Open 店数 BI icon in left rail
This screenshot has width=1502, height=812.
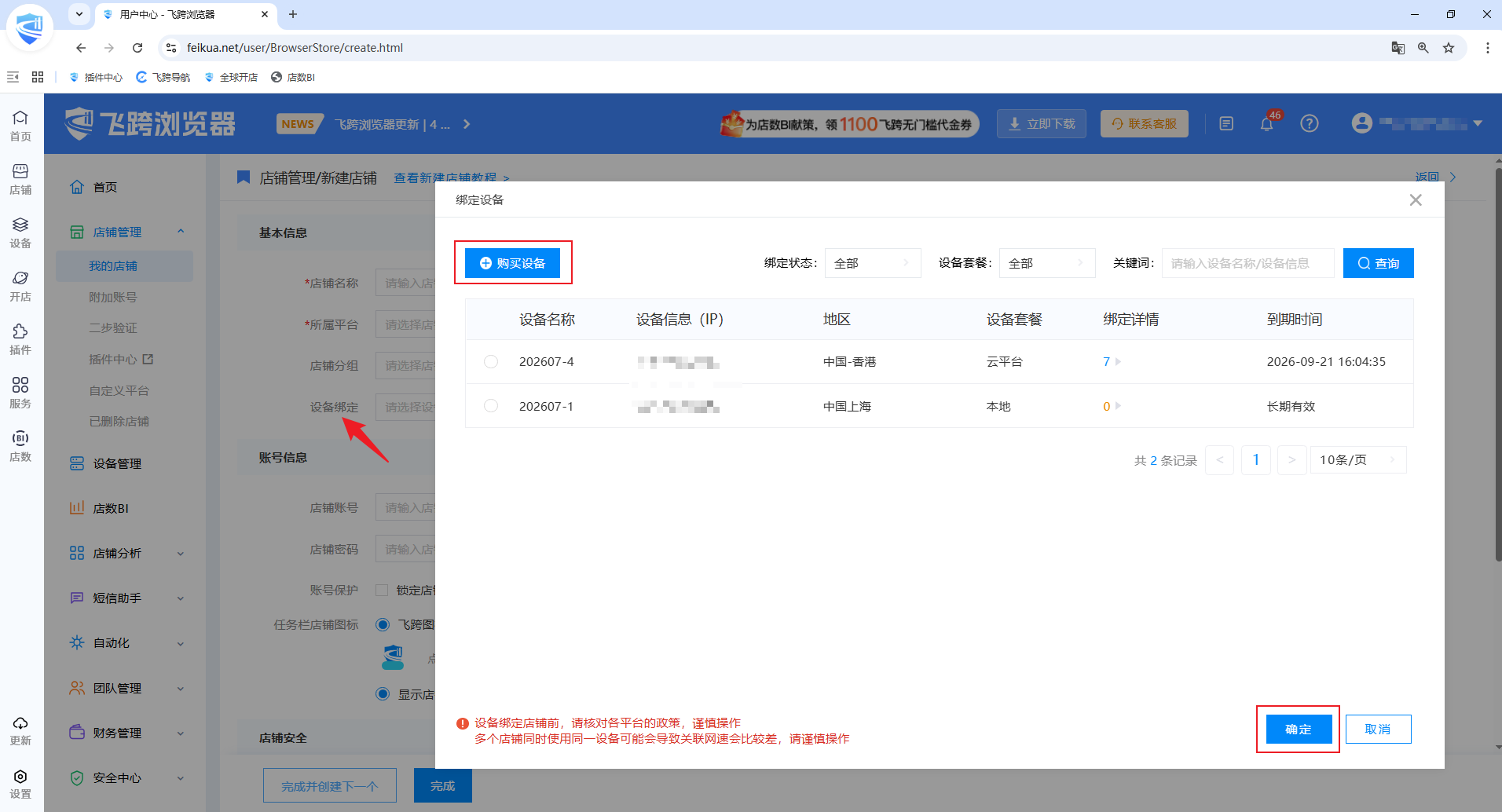20,445
